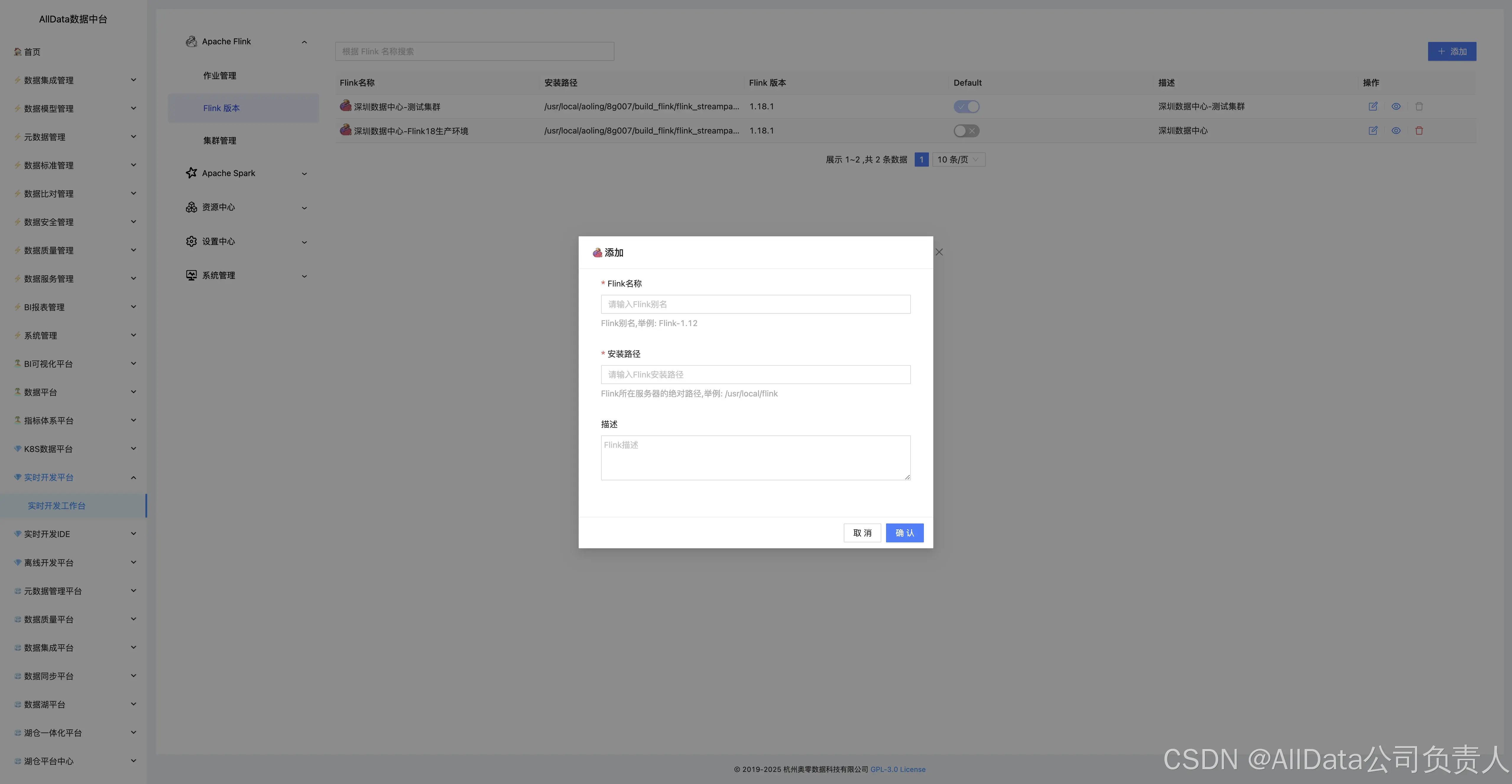
Task: View details eye icon for 深圳数据中心-测试集群
Action: [1396, 106]
